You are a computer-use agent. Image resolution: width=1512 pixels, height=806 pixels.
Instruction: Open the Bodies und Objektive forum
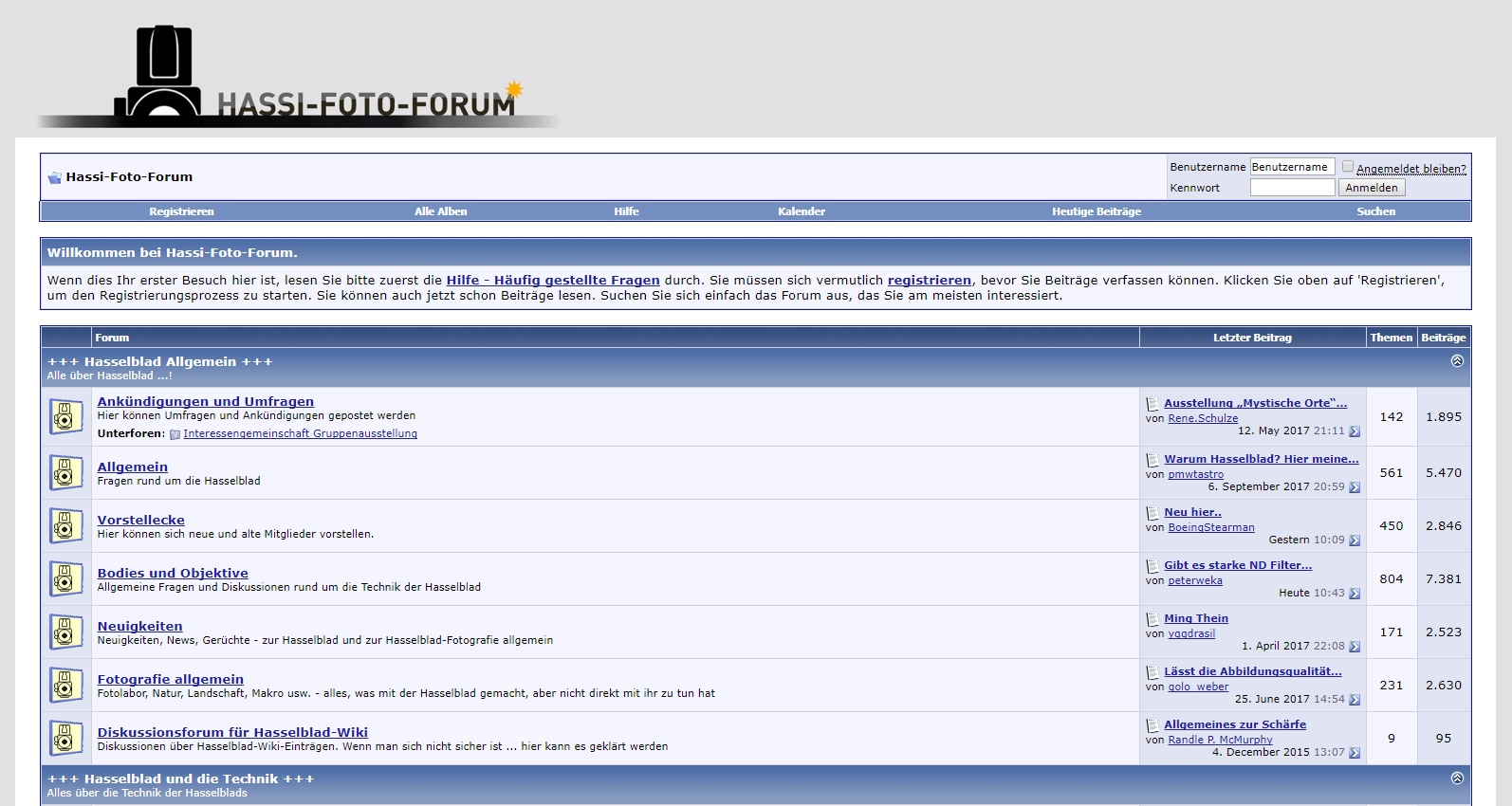click(173, 574)
